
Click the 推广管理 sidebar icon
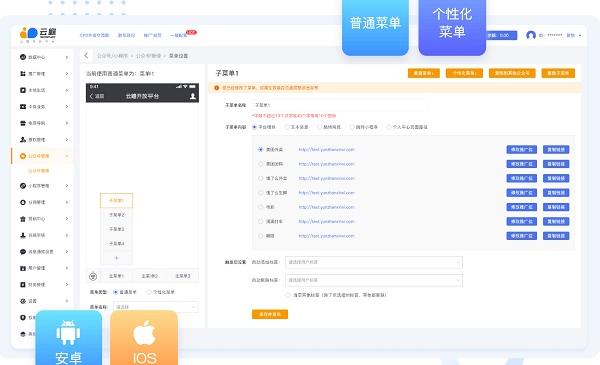[x=23, y=73]
